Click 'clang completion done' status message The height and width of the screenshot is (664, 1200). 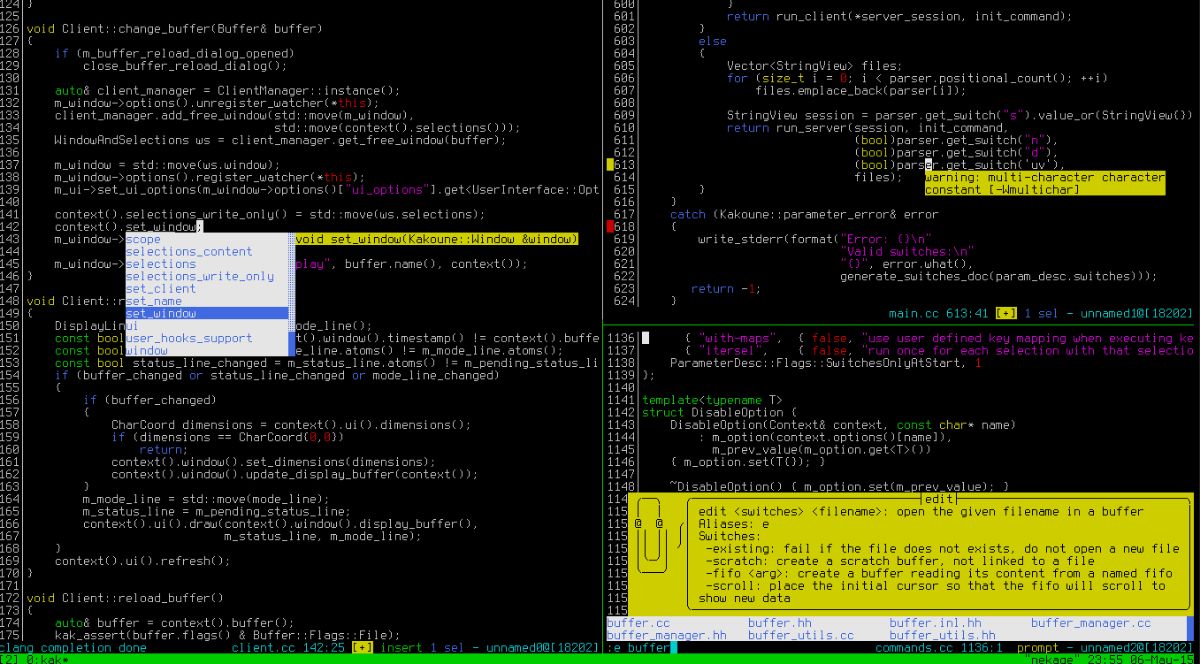pyautogui.click(x=74, y=648)
